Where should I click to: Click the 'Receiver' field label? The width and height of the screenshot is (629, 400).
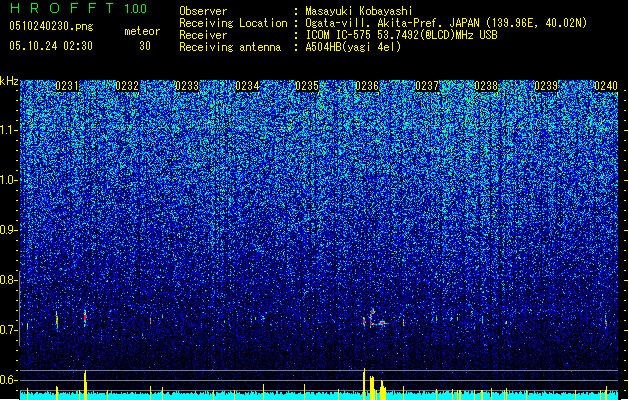(203, 35)
